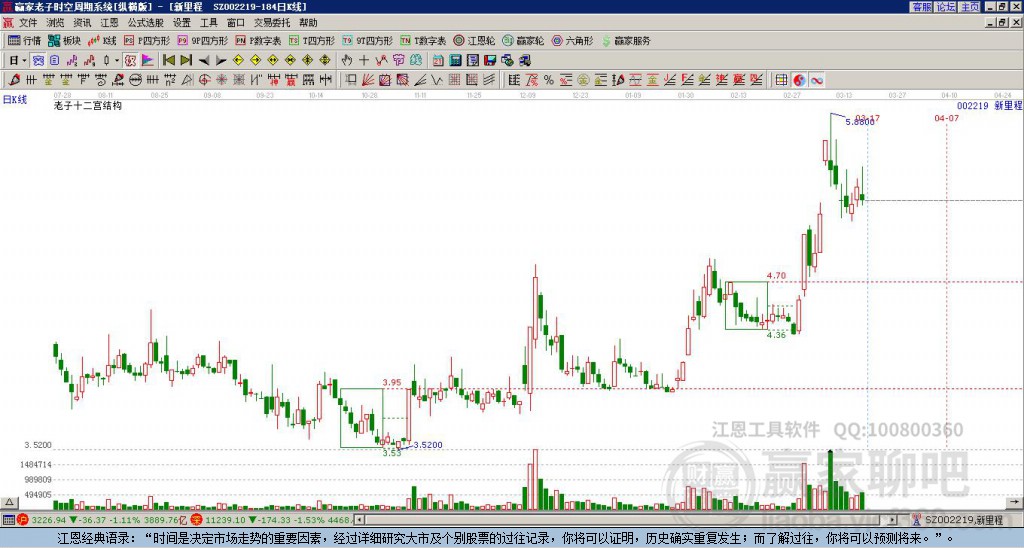Click the 板块 sector icon
Image resolution: width=1024 pixels, height=548 pixels.
click(x=64, y=41)
